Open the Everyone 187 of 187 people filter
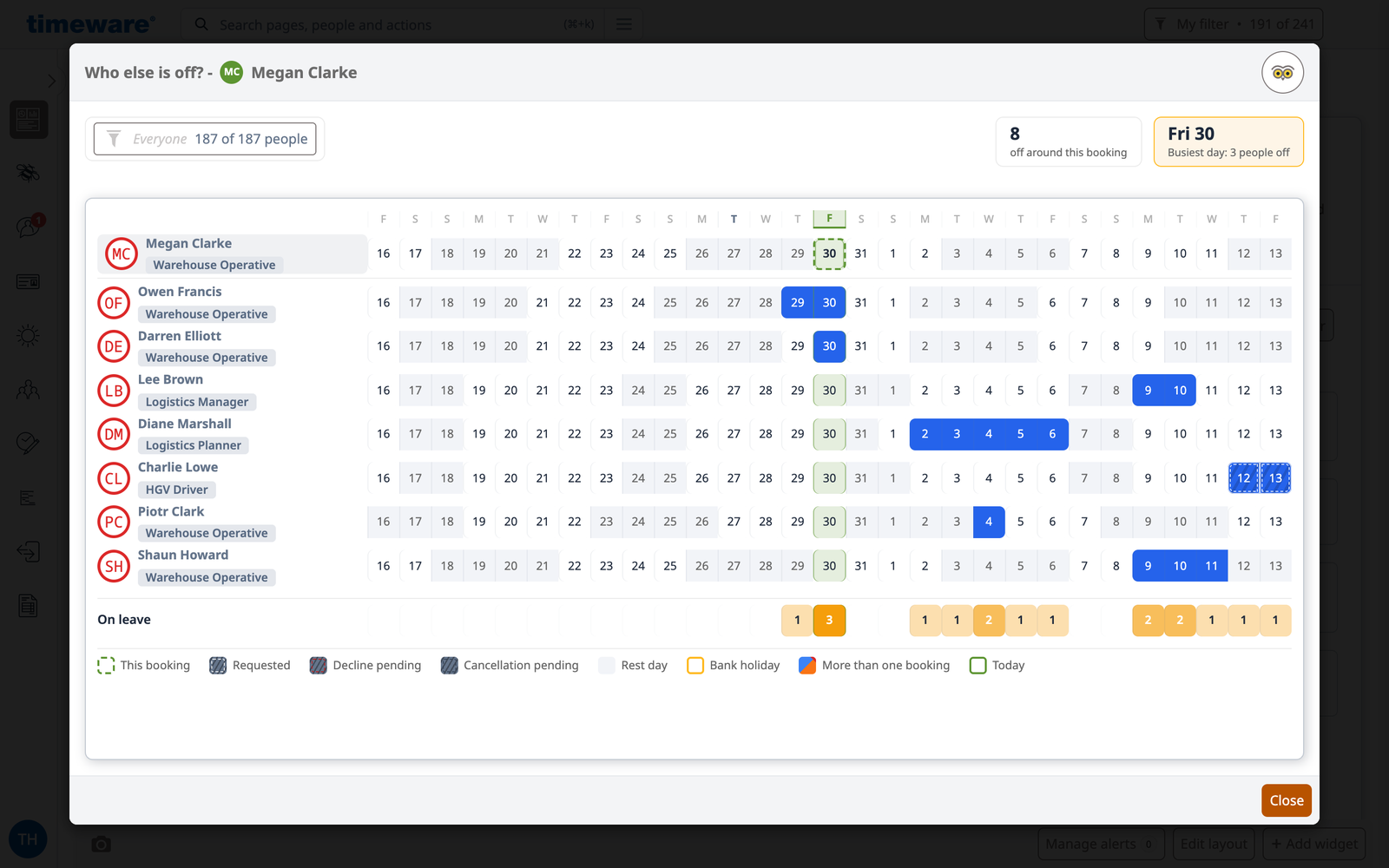Viewport: 1389px width, 868px height. point(205,139)
